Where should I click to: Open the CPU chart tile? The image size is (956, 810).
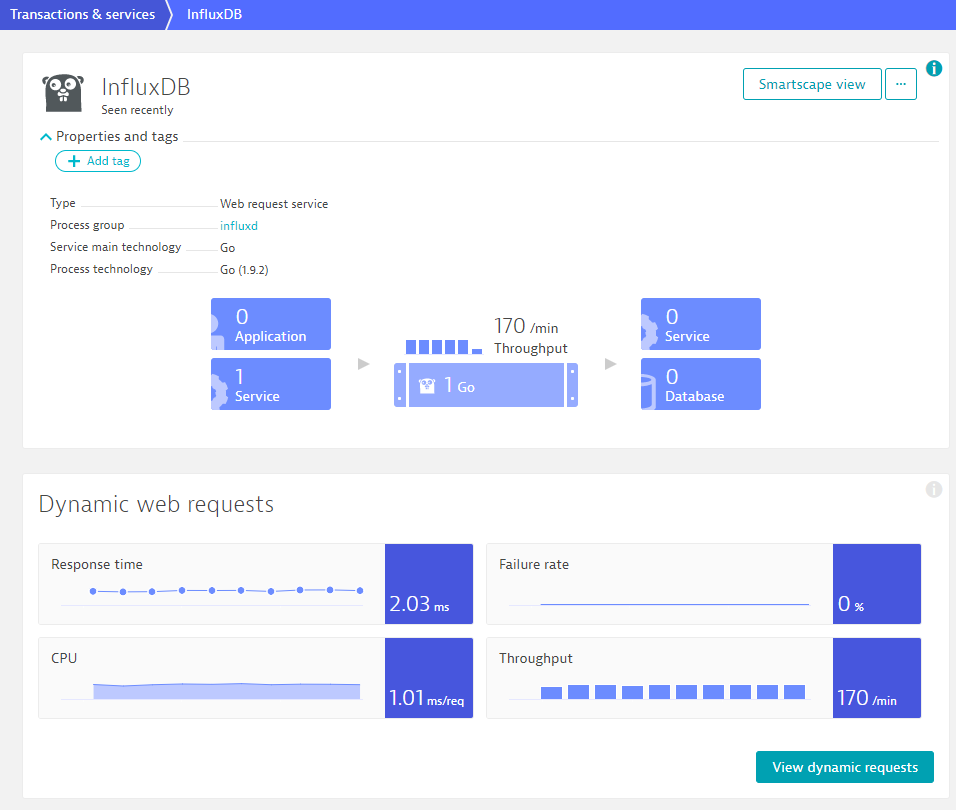pos(255,678)
